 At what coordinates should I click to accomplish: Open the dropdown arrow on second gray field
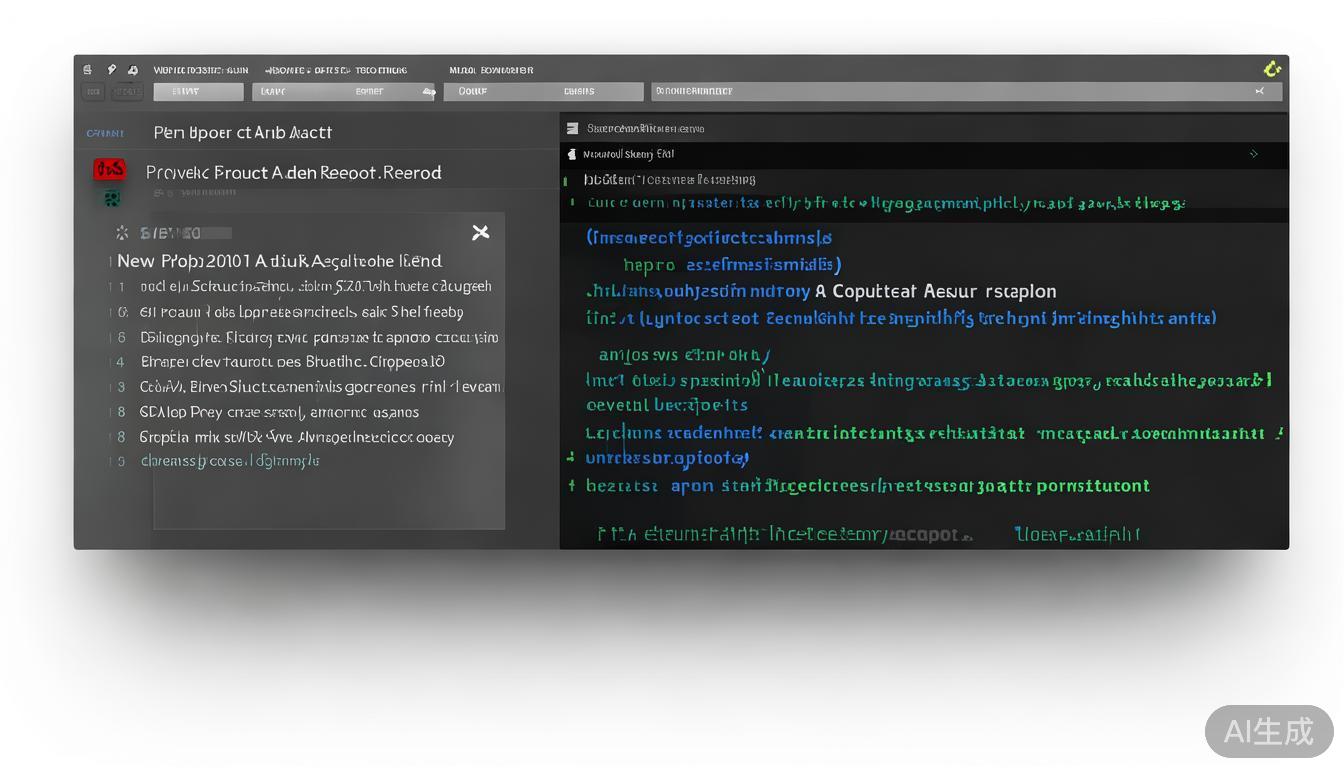pyautogui.click(x=428, y=92)
